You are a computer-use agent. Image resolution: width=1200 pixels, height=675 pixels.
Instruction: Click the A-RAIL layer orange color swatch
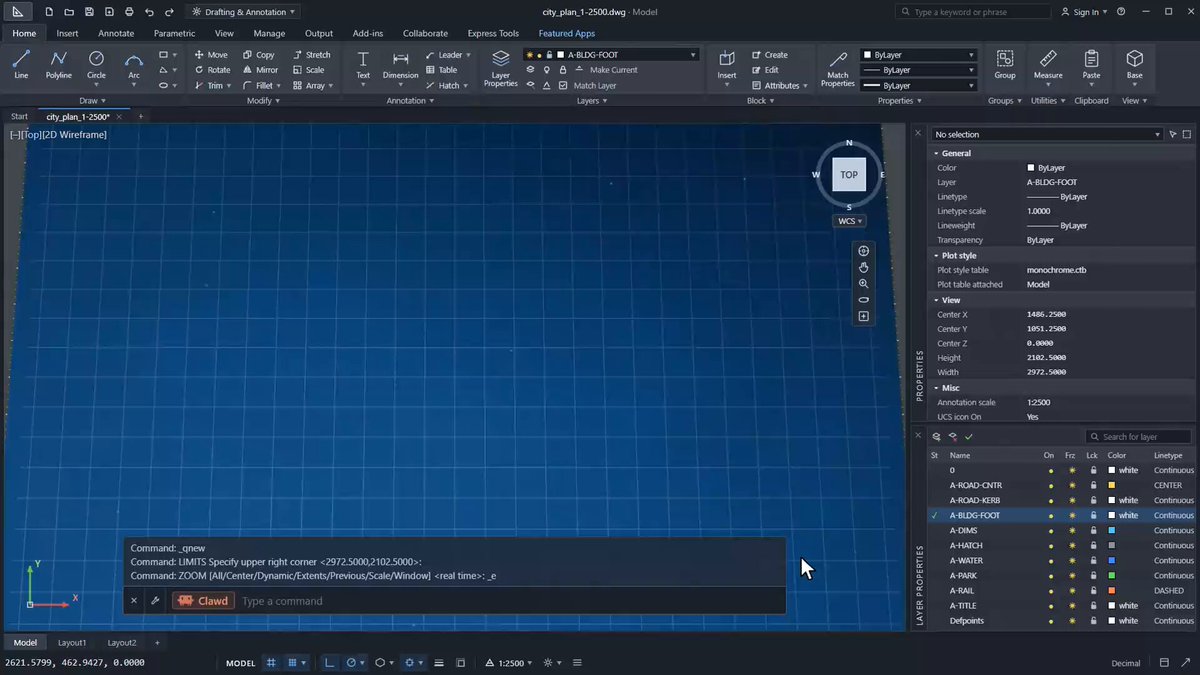[x=1112, y=591]
